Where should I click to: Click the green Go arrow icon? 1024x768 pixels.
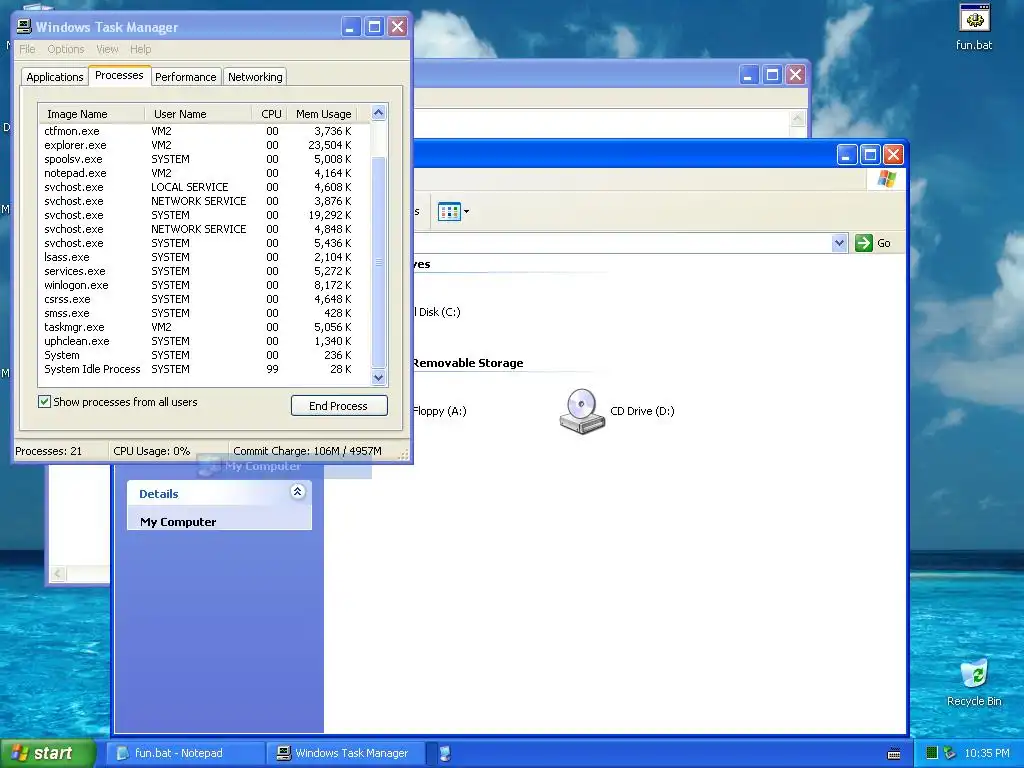(x=863, y=243)
